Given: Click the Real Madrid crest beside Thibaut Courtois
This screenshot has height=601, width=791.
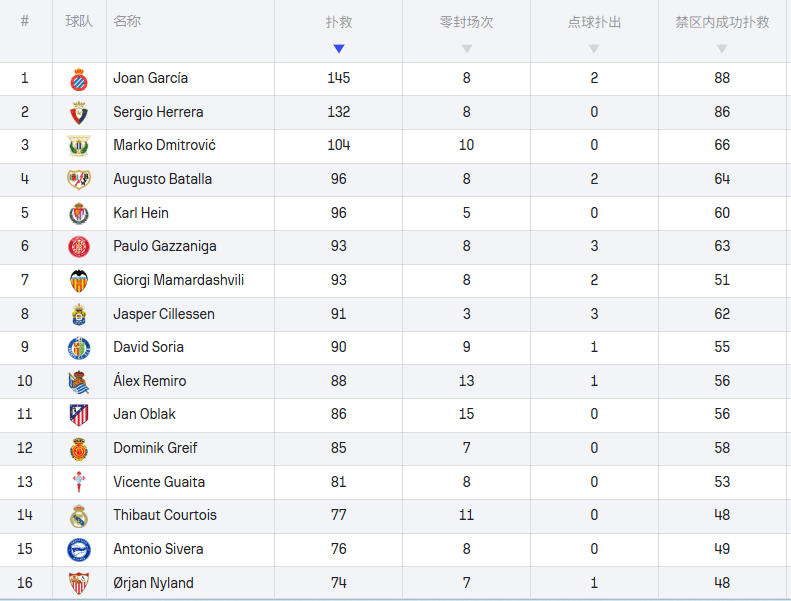Looking at the screenshot, I should pyautogui.click(x=79, y=516).
